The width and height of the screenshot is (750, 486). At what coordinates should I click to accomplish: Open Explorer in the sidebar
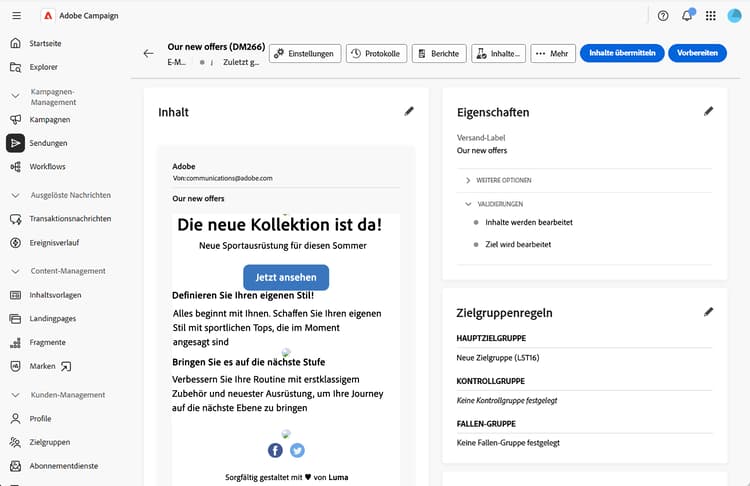44,67
